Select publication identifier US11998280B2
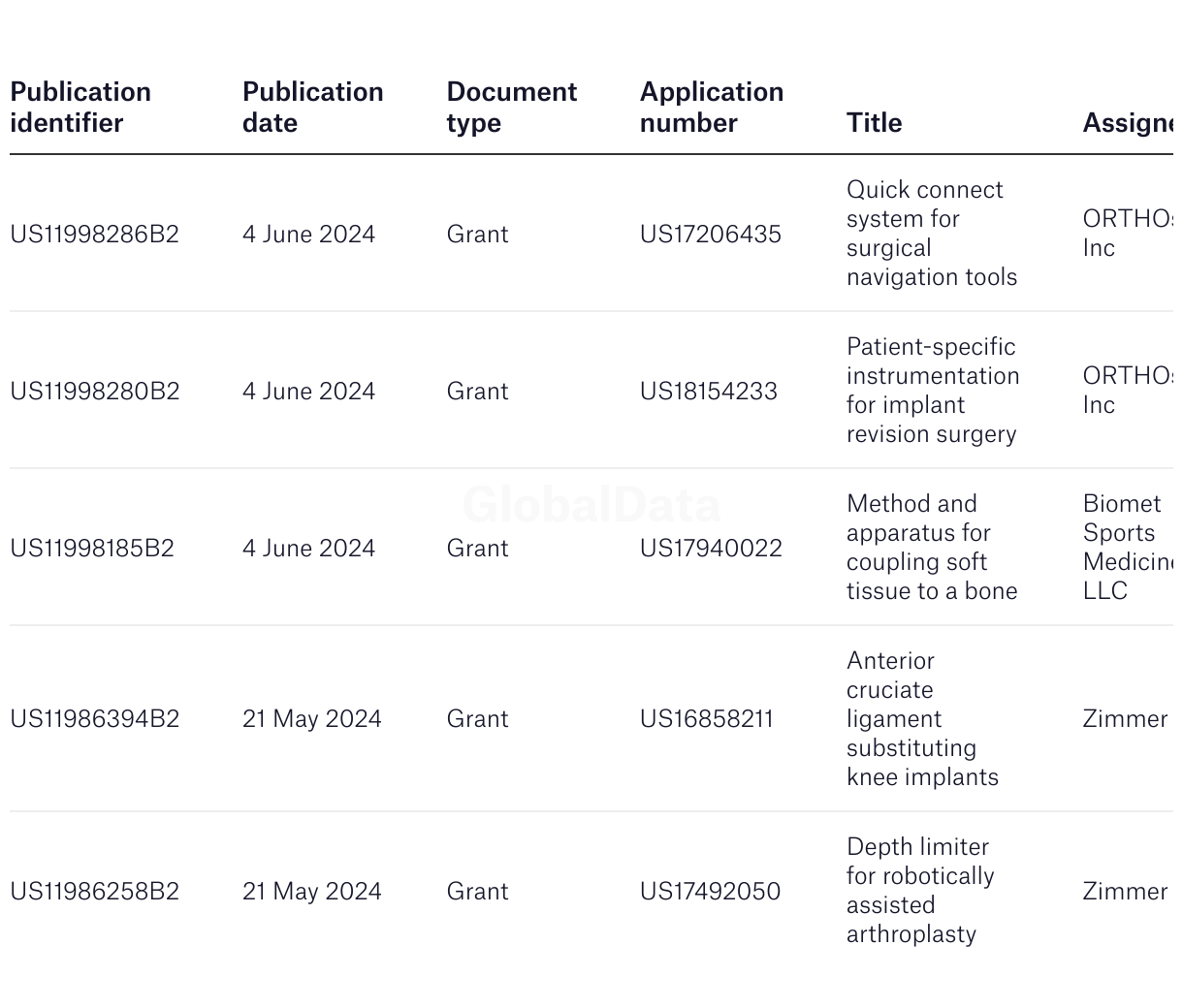Screen dimensions: 1183x1008 pyautogui.click(x=95, y=392)
